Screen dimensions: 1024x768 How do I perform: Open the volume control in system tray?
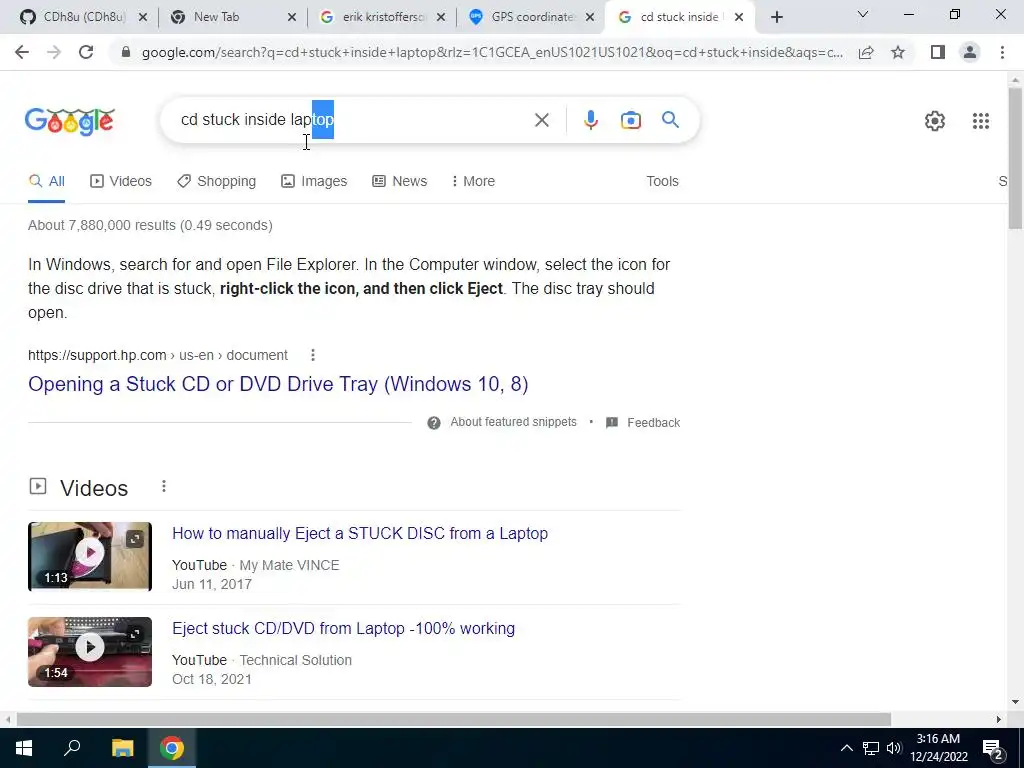point(894,748)
